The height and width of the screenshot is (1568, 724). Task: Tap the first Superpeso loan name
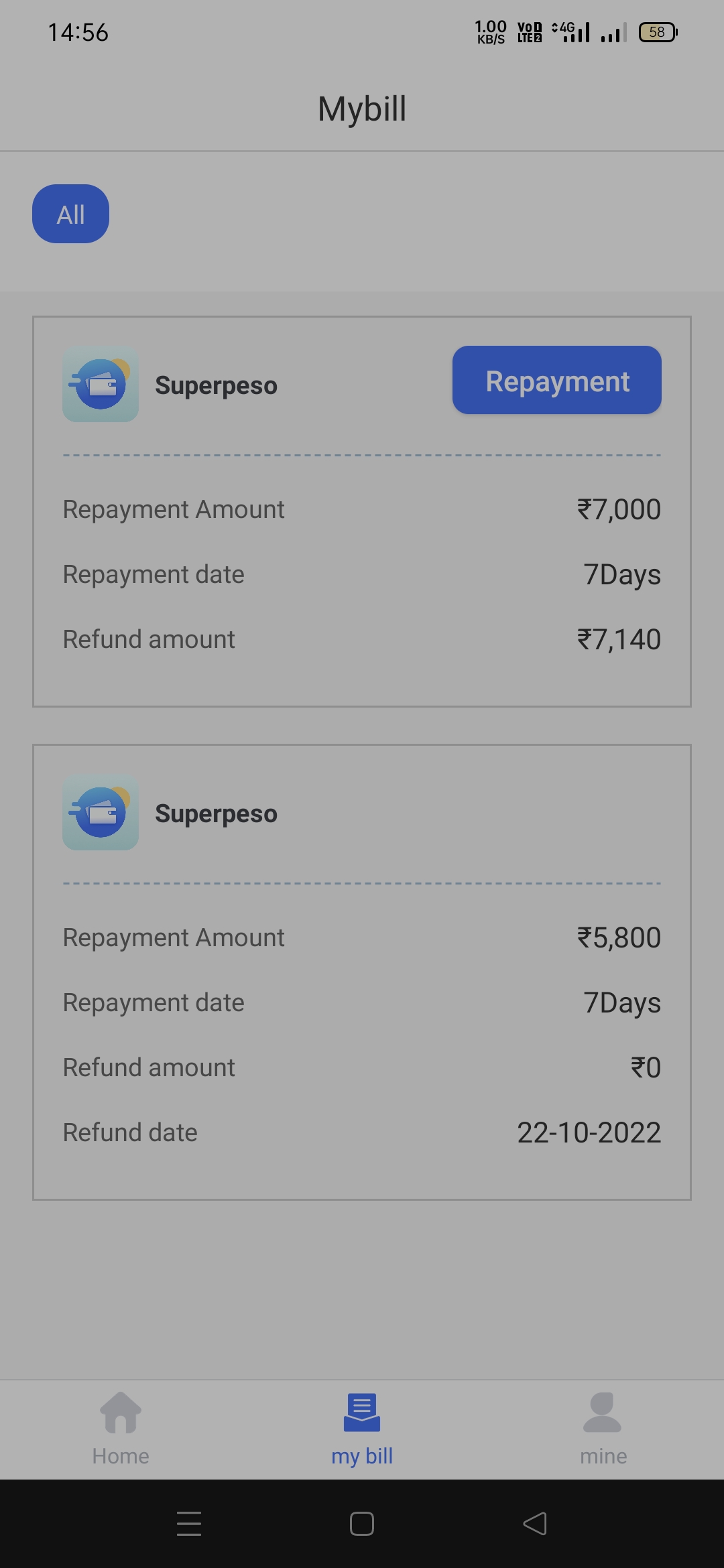click(x=216, y=385)
